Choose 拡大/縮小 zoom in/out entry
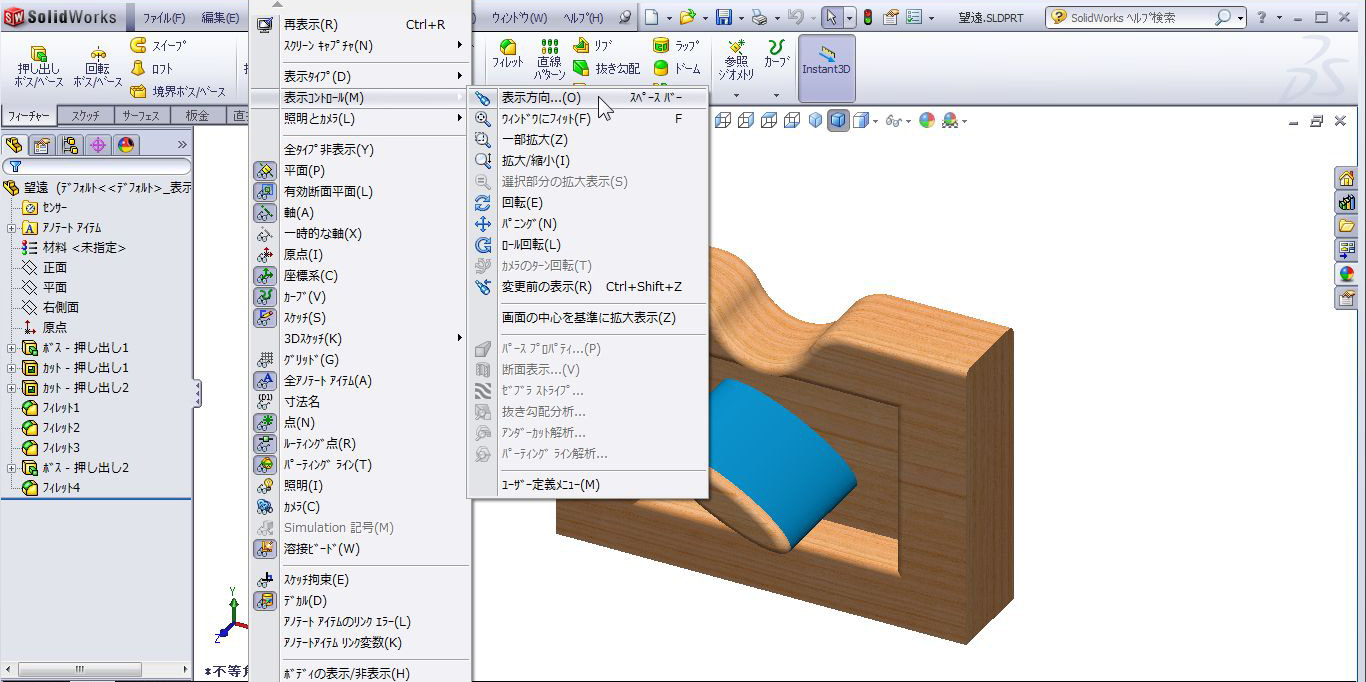Viewport: 1366px width, 682px height. [x=588, y=161]
